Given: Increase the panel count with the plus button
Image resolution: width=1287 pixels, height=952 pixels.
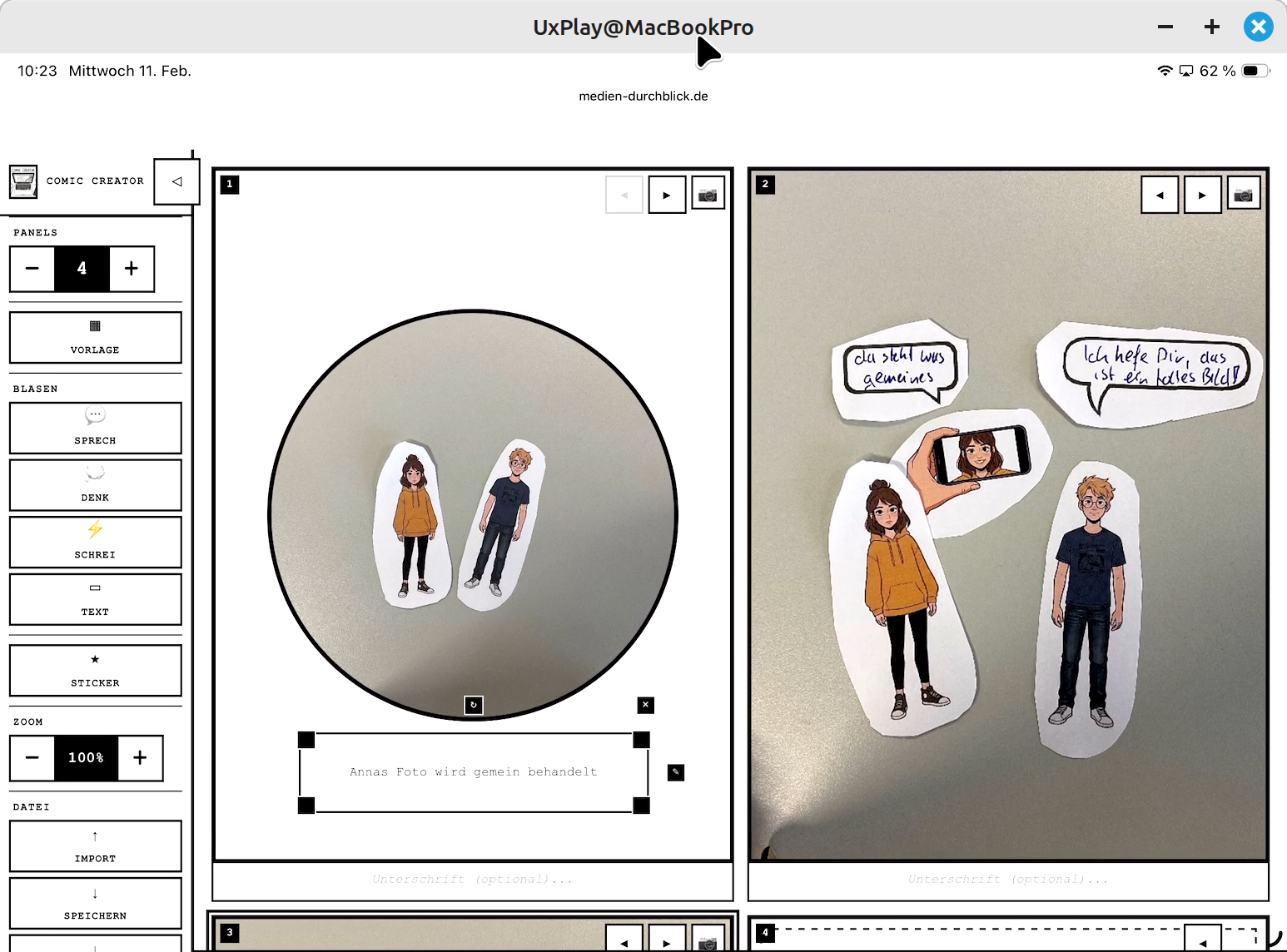Looking at the screenshot, I should coord(132,268).
